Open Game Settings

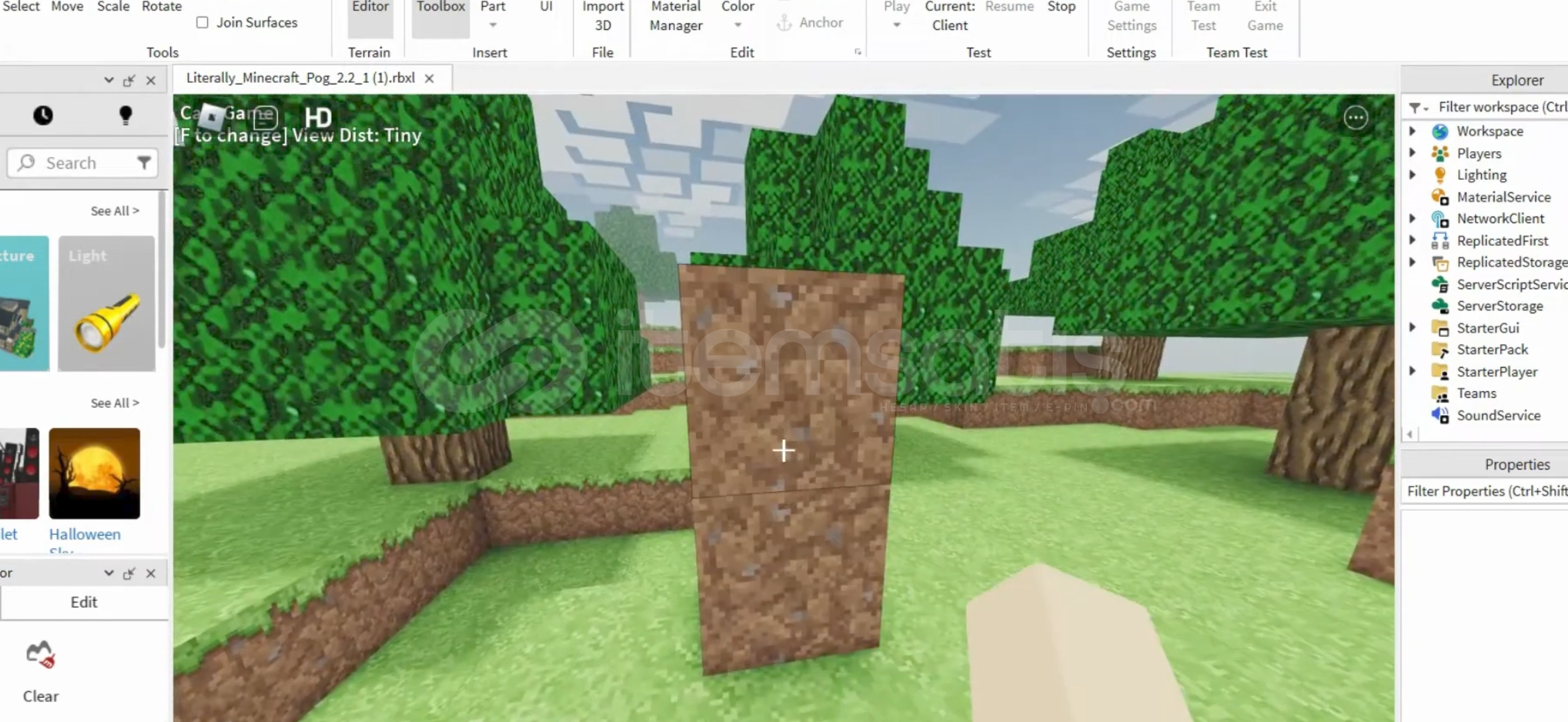1132,16
